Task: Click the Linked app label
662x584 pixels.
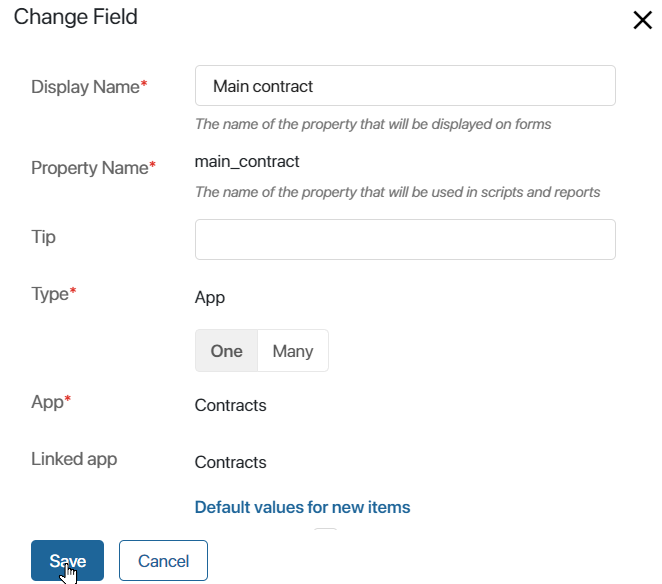Action: pyautogui.click(x=74, y=459)
